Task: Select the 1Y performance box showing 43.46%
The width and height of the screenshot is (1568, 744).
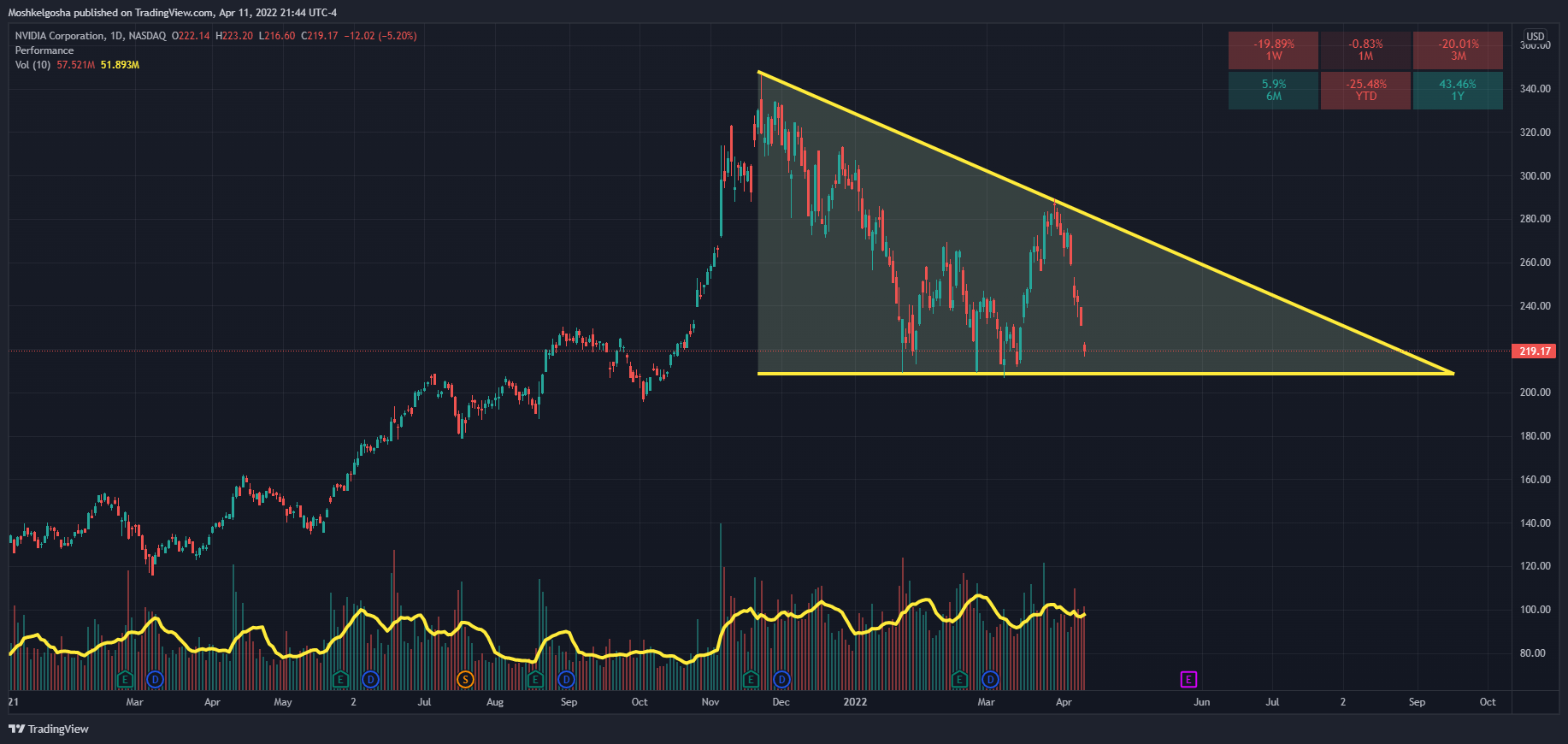Action: pyautogui.click(x=1458, y=90)
